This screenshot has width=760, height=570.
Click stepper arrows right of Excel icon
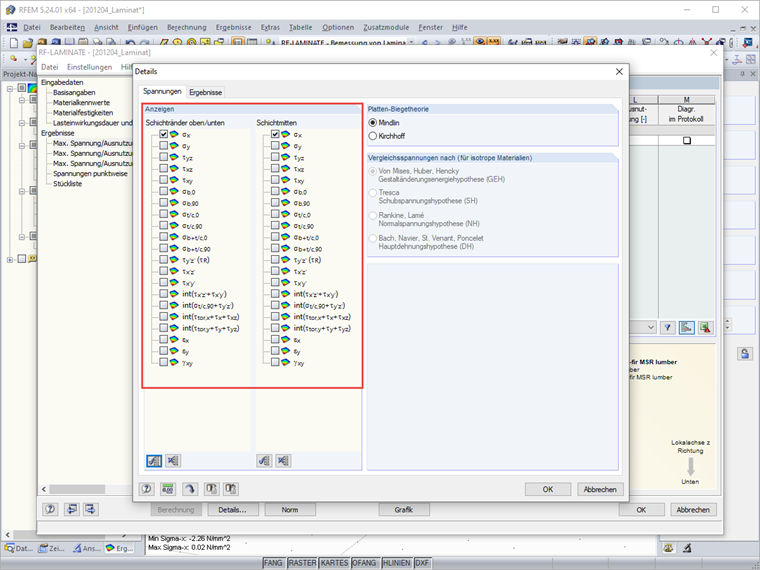point(727,325)
